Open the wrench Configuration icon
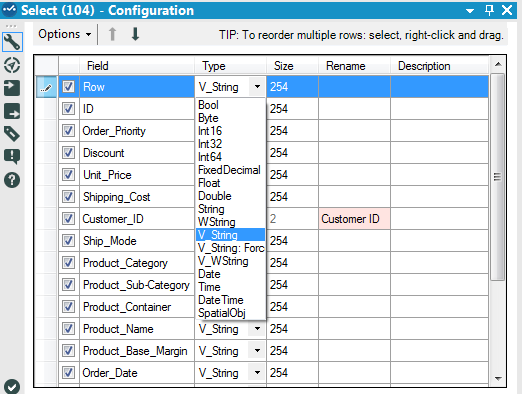522x394 pixels. pyautogui.click(x=12, y=42)
